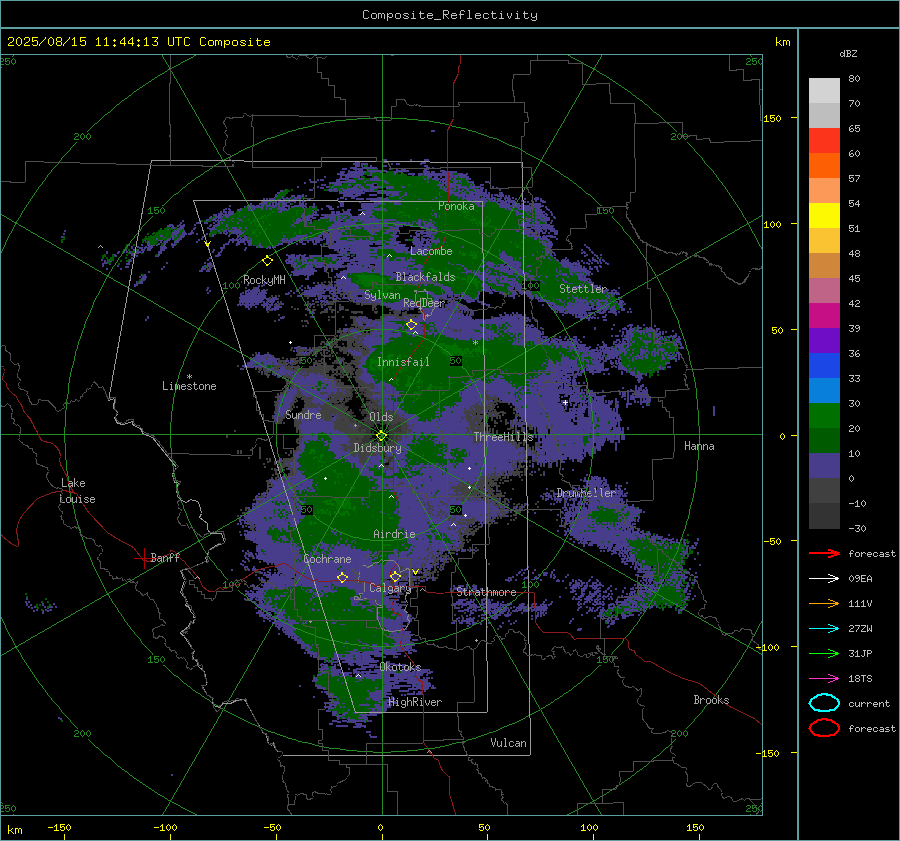Click the Calgary city label

(390, 588)
